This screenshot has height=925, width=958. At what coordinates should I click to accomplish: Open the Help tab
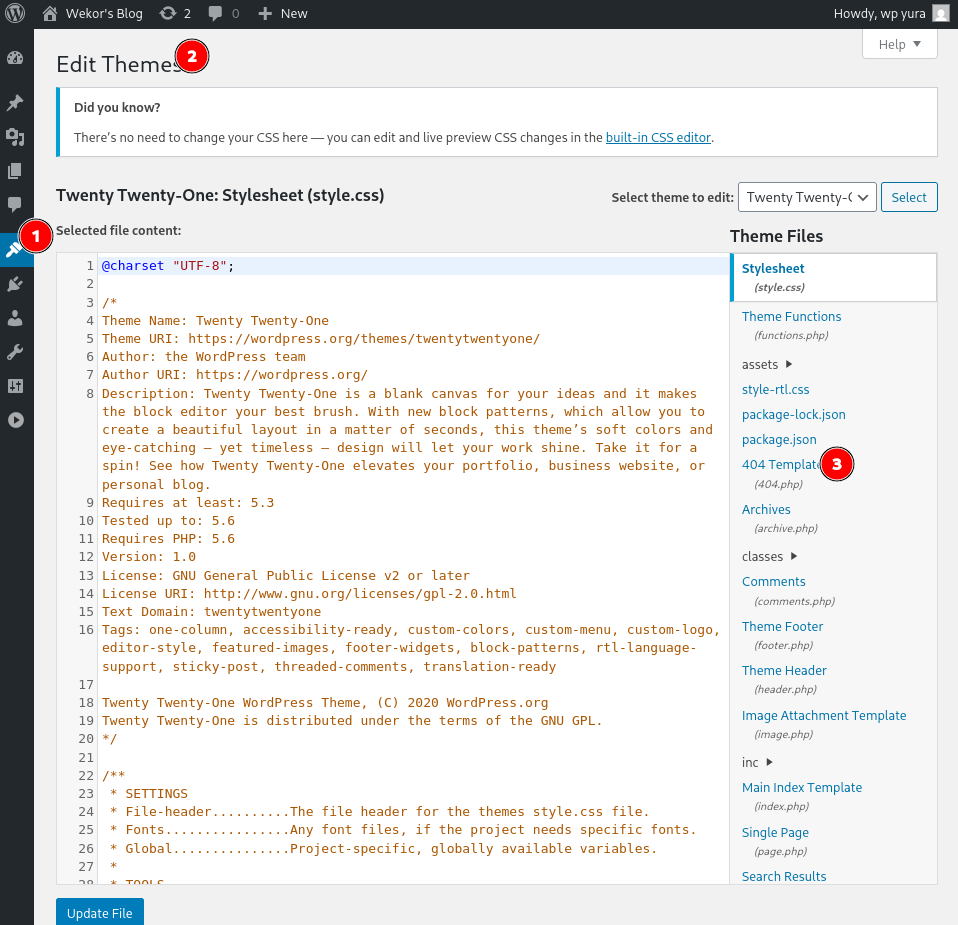[x=899, y=44]
